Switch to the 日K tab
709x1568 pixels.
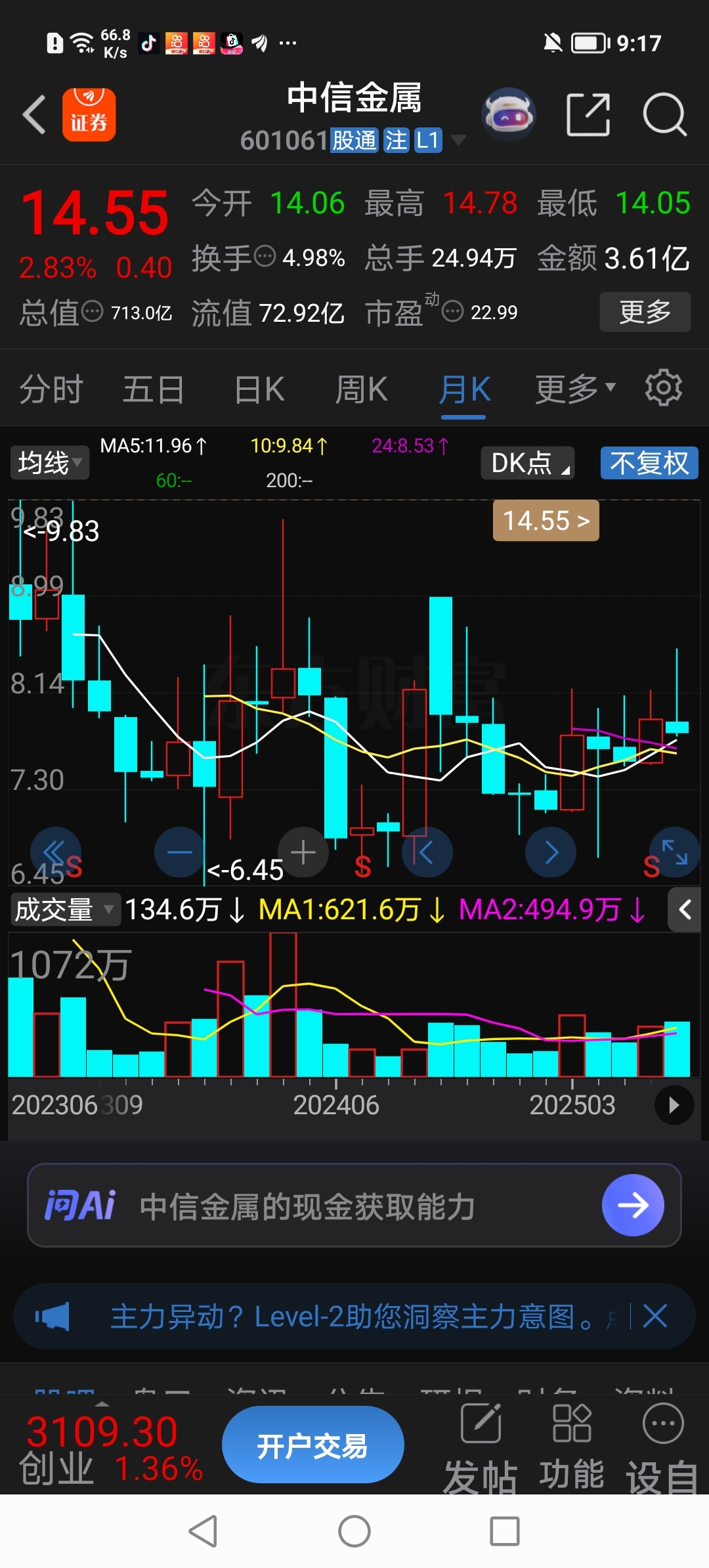coord(259,389)
